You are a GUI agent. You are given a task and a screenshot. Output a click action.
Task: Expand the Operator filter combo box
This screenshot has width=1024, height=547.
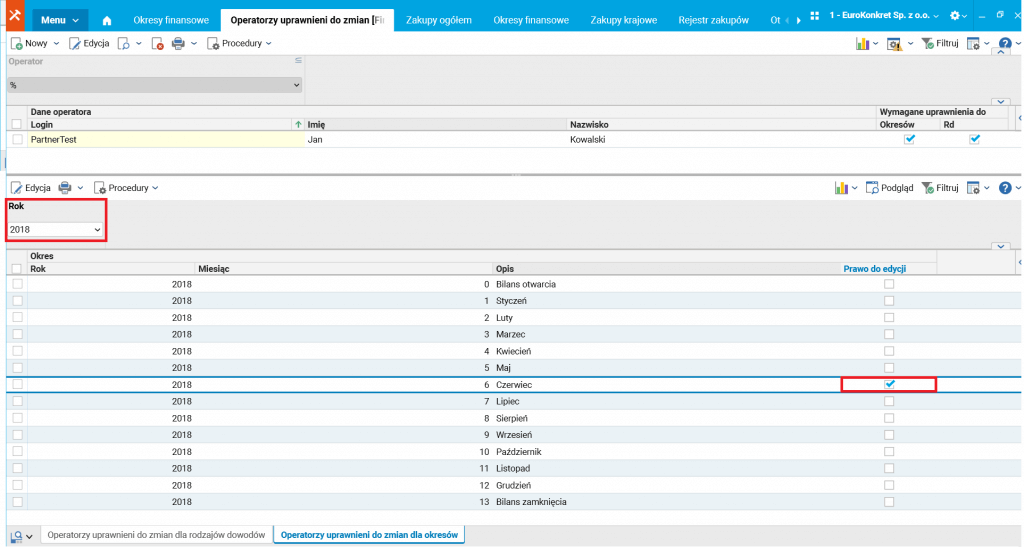pyautogui.click(x=155, y=85)
